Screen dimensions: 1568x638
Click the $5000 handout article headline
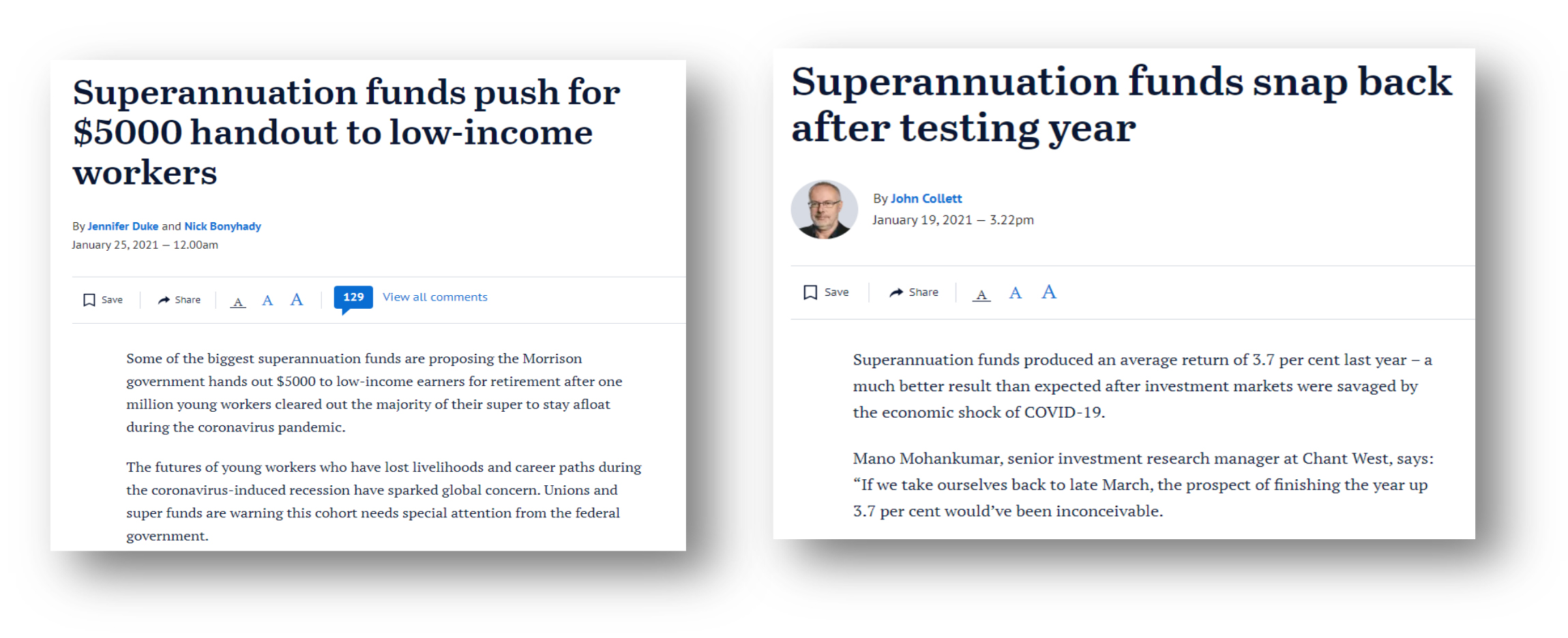pos(346,132)
